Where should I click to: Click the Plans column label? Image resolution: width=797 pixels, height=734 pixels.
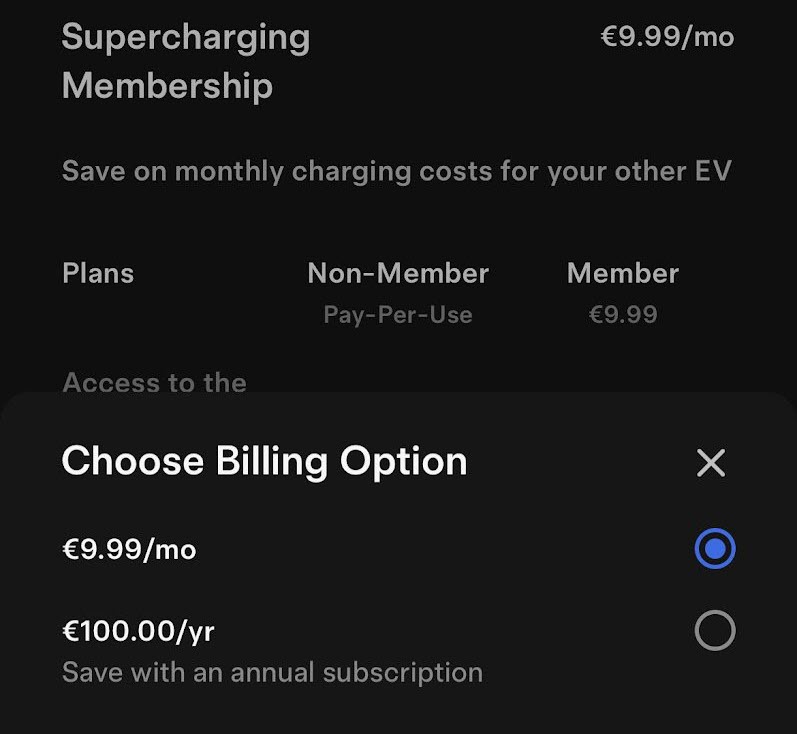(x=98, y=274)
